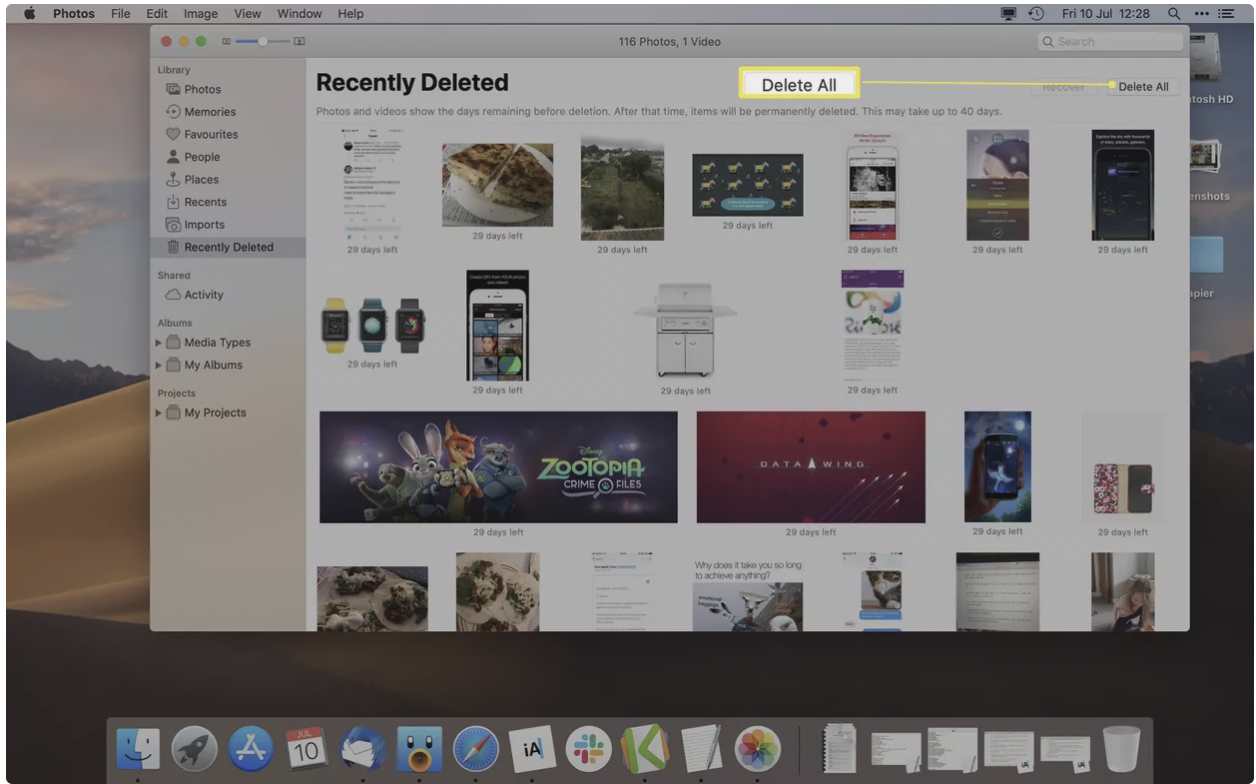Select Recently Deleted trash item
1256x784 pixels.
228,247
